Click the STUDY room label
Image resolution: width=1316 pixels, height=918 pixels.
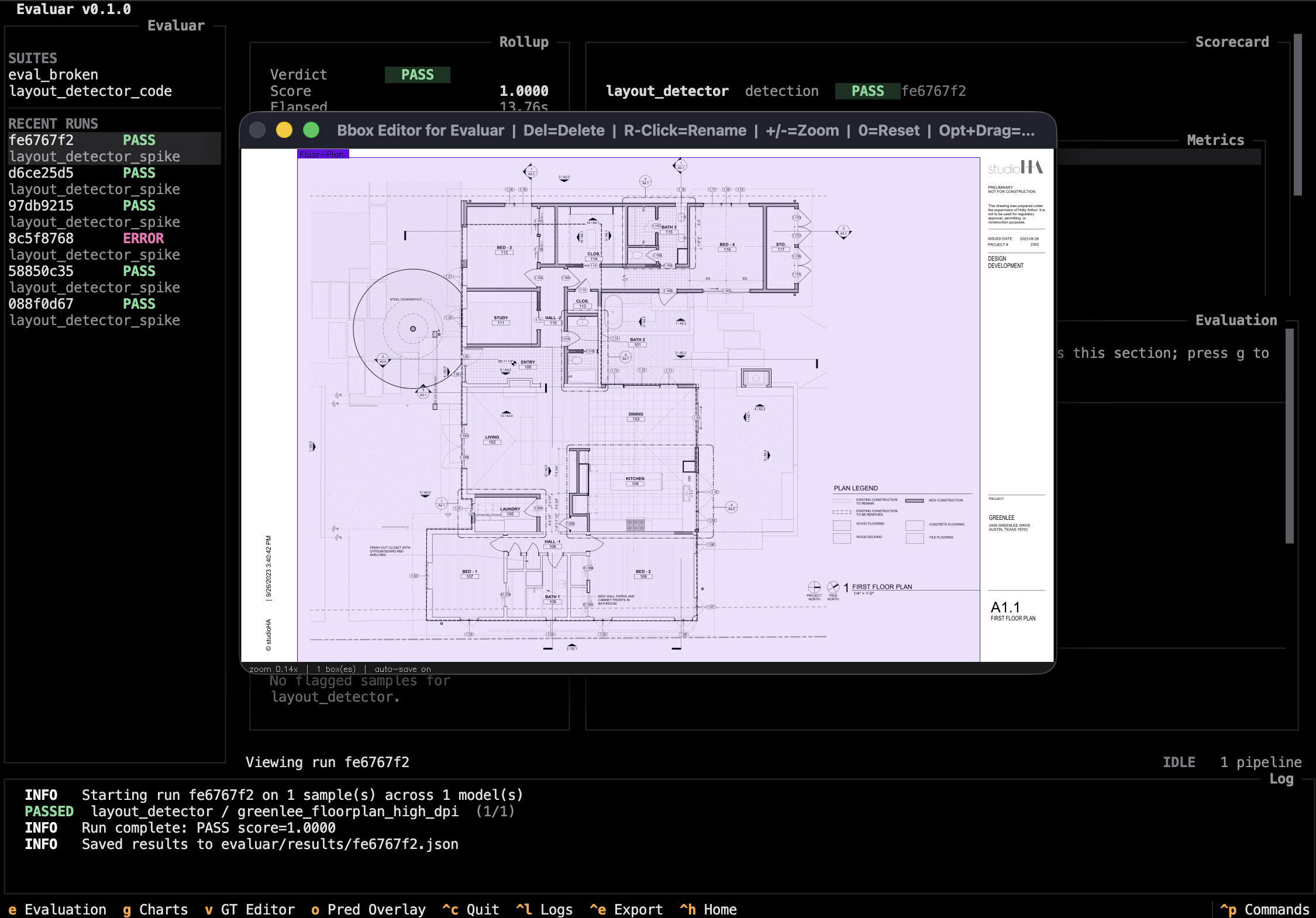click(501, 318)
